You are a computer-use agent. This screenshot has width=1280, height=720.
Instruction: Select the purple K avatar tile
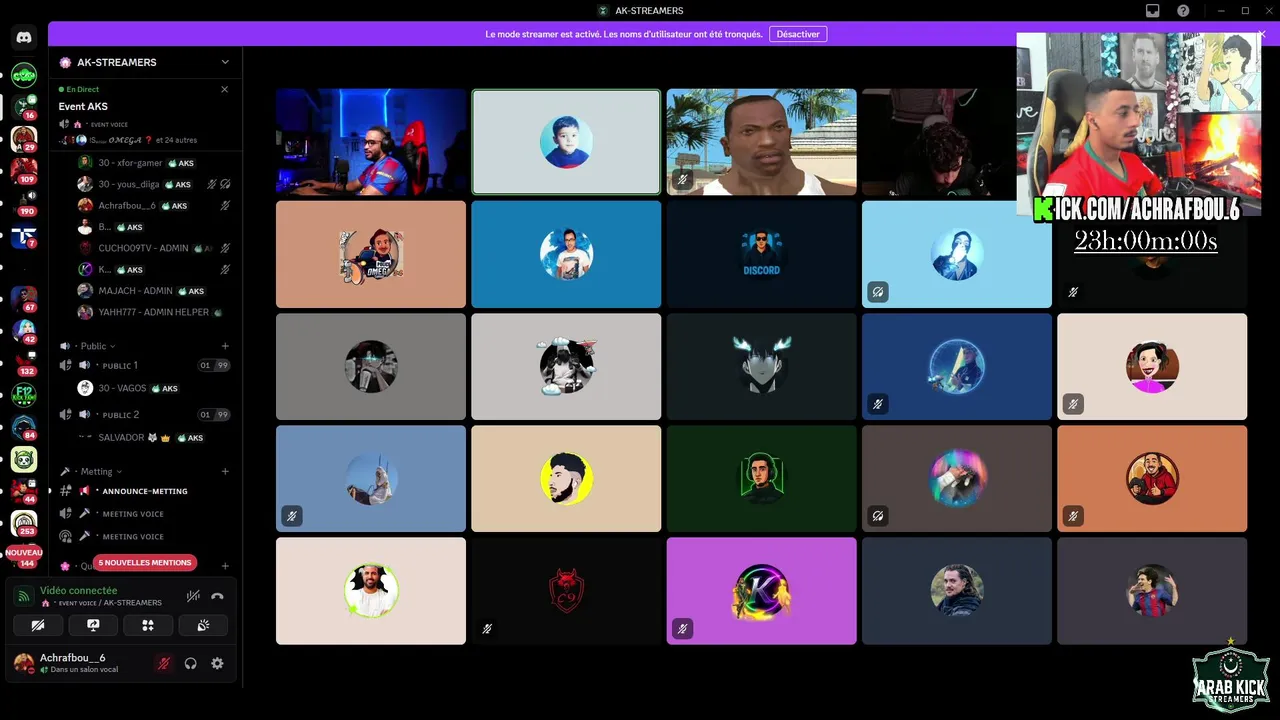coord(762,591)
